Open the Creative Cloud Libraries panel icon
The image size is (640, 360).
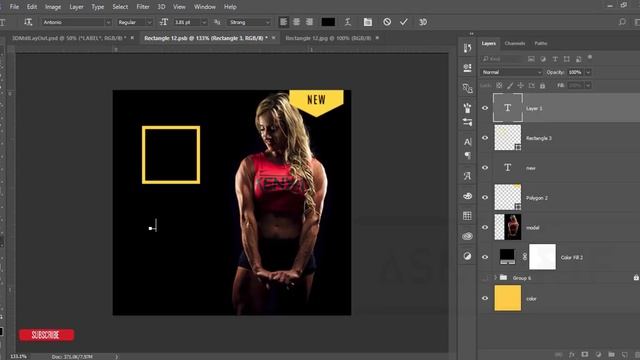coord(467,236)
